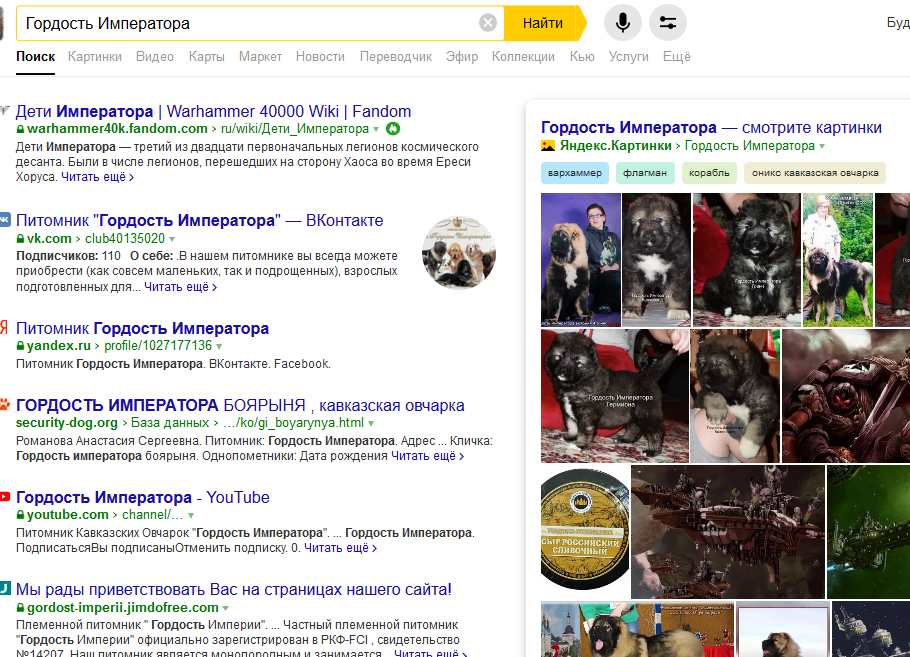This screenshot has height=657, width=910.
Task: Click the Найти search button
Action: coord(543,23)
